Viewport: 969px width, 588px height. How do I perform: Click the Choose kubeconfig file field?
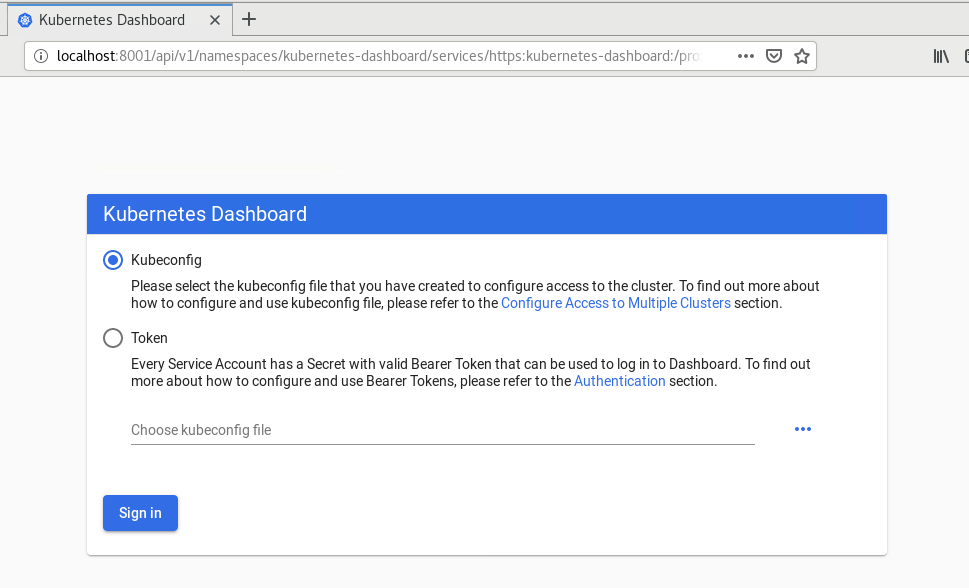(442, 430)
